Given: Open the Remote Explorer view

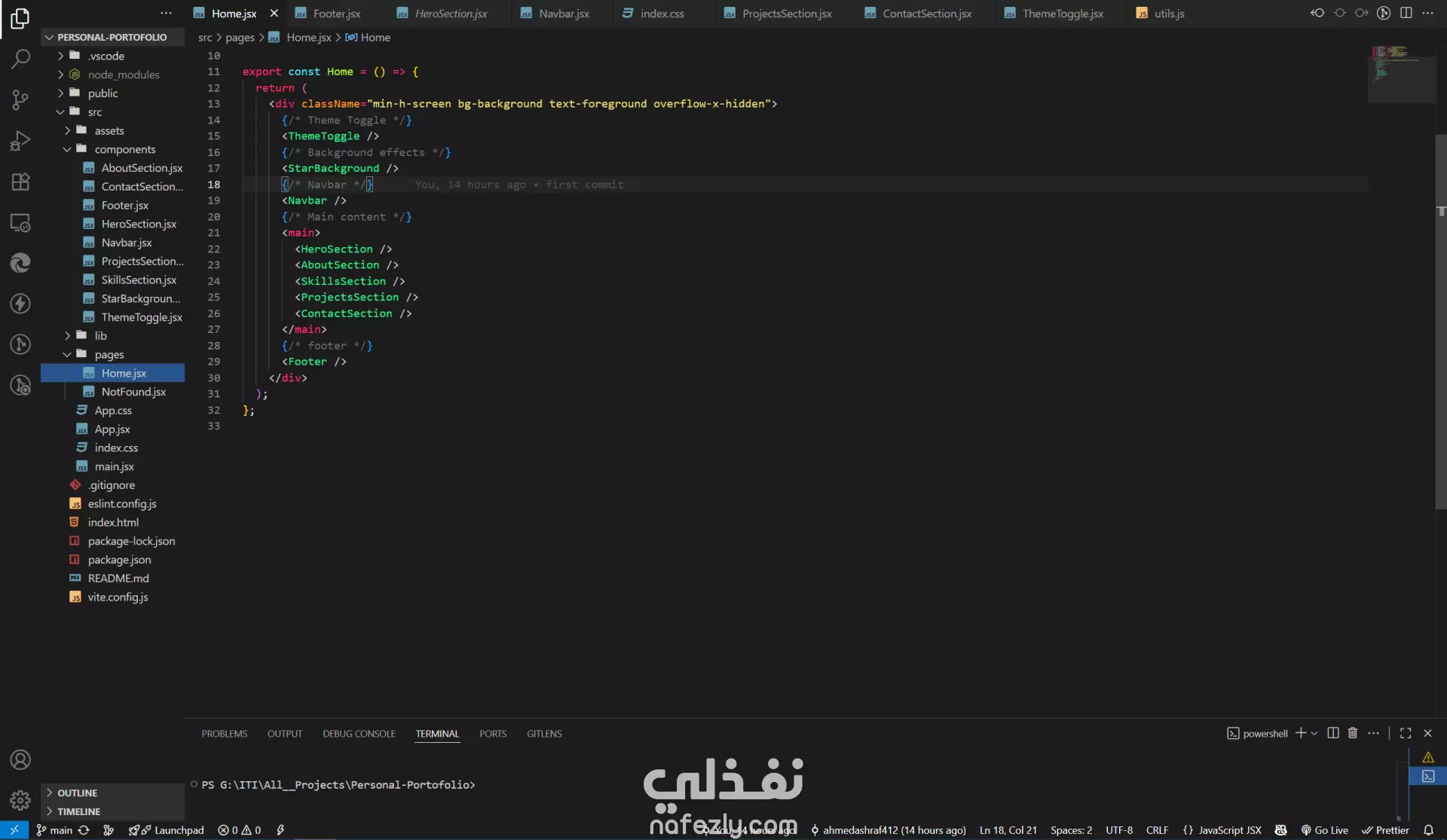Looking at the screenshot, I should pyautogui.click(x=20, y=223).
